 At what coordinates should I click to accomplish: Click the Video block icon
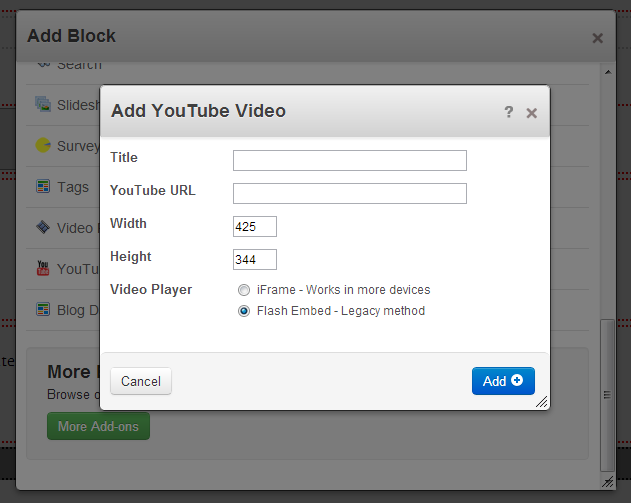click(x=43, y=227)
